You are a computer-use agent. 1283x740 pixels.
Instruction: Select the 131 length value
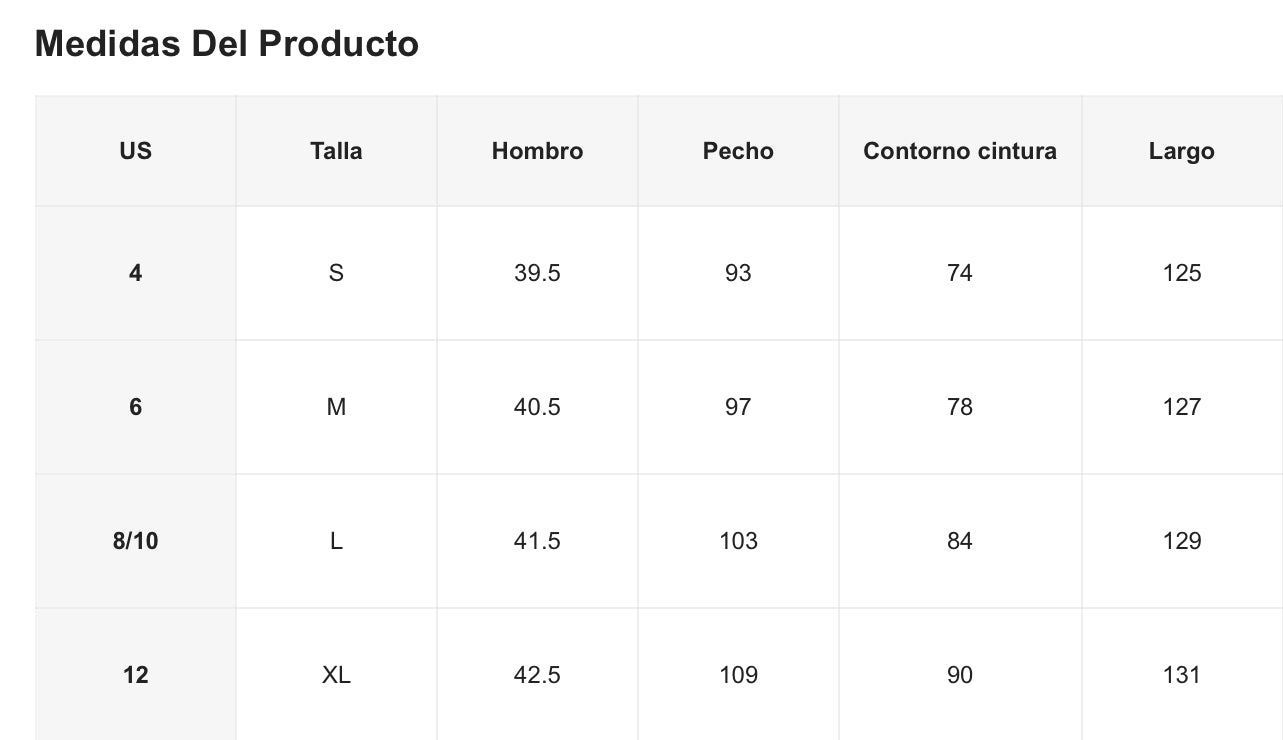pyautogui.click(x=1181, y=675)
